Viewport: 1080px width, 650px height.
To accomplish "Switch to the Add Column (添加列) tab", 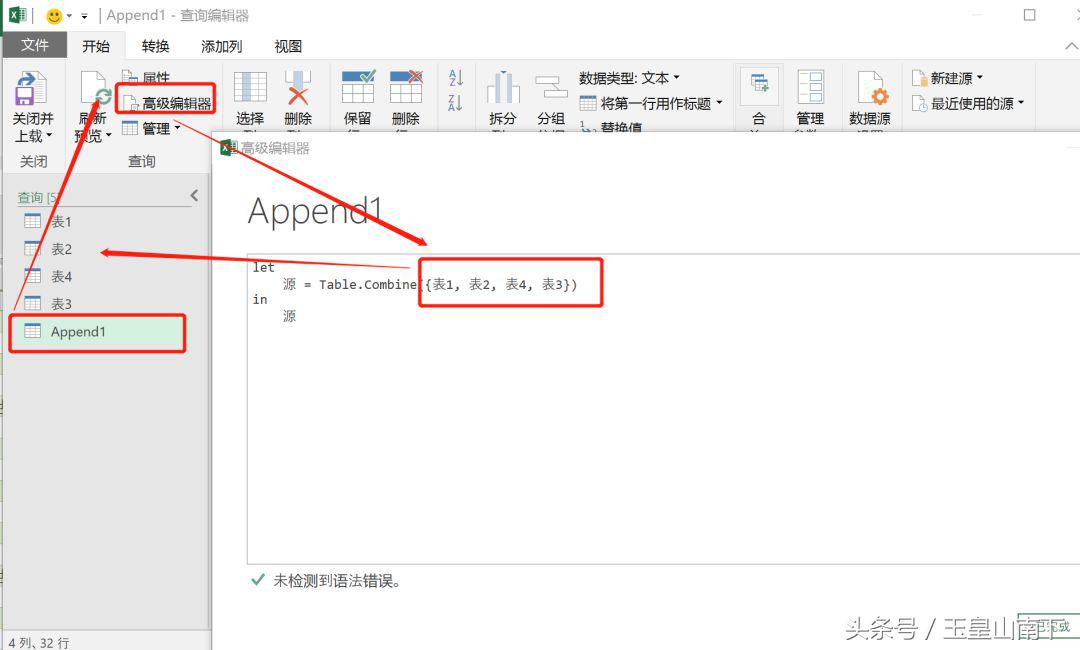I will tap(222, 46).
